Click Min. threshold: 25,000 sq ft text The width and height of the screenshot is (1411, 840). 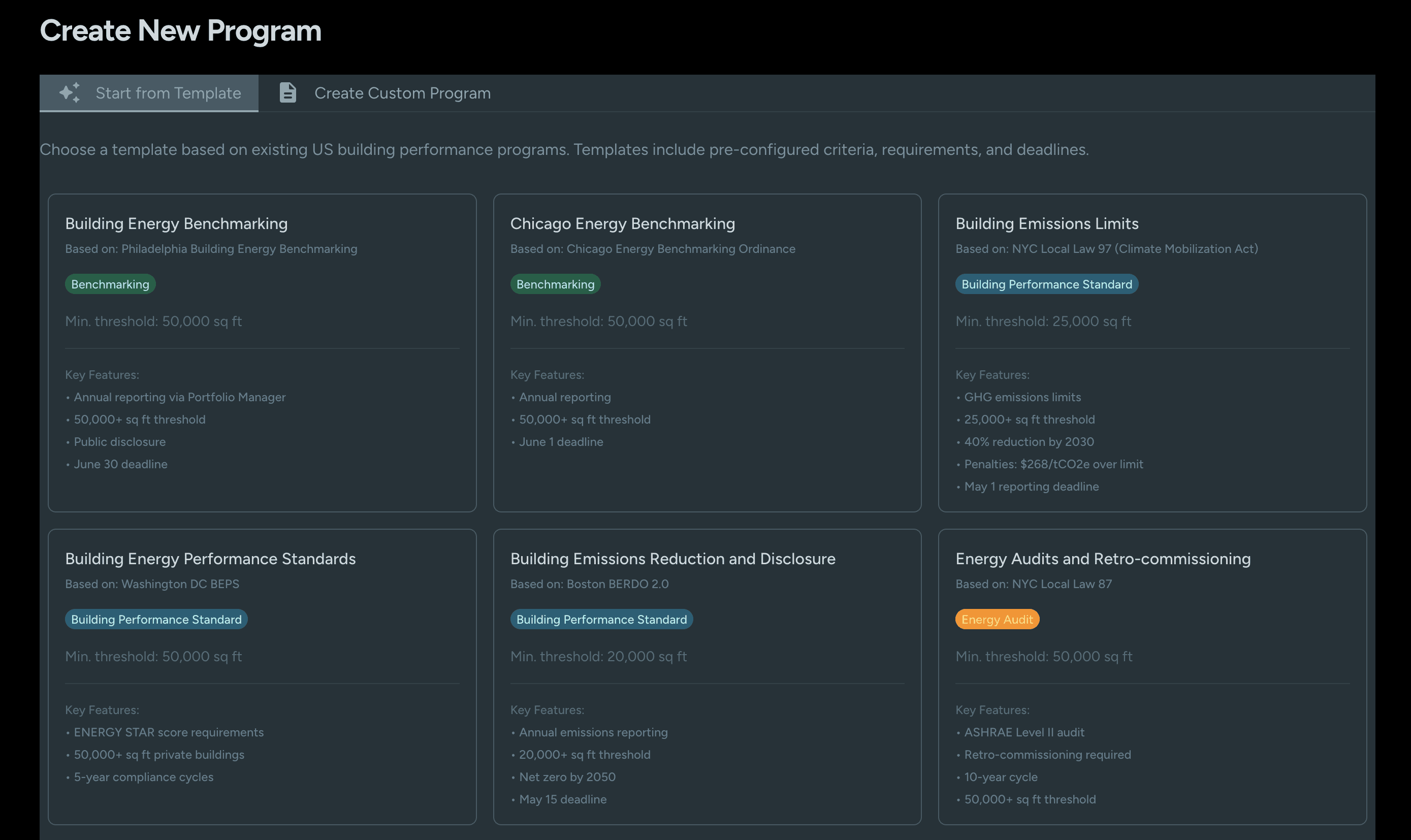coord(1043,321)
